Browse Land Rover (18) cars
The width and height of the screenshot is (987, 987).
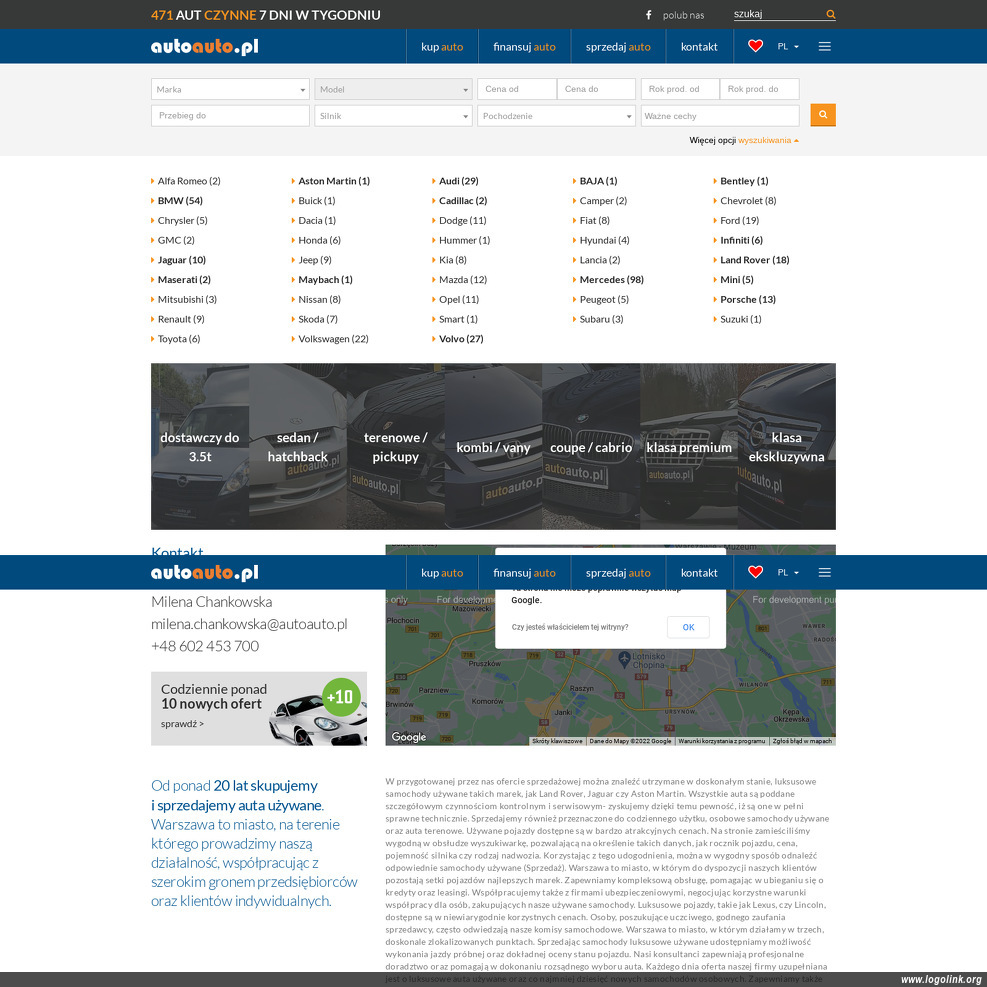755,260
